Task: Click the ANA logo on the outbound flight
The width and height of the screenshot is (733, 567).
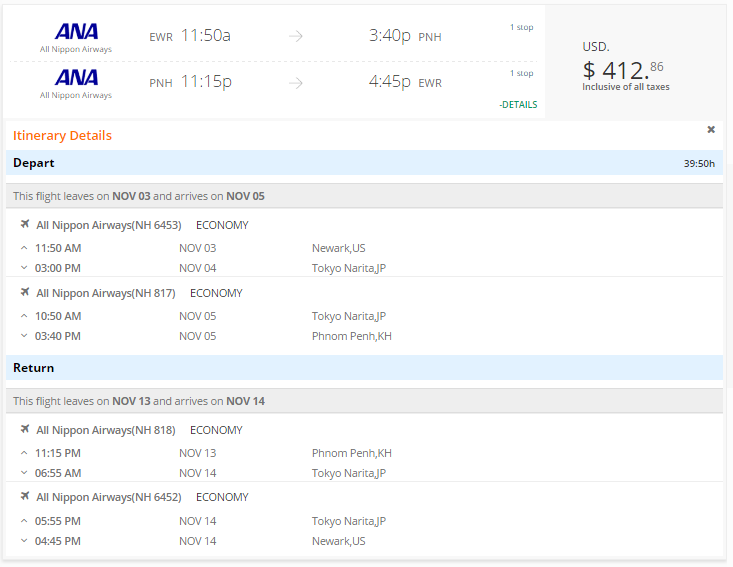Action: pyautogui.click(x=76, y=32)
